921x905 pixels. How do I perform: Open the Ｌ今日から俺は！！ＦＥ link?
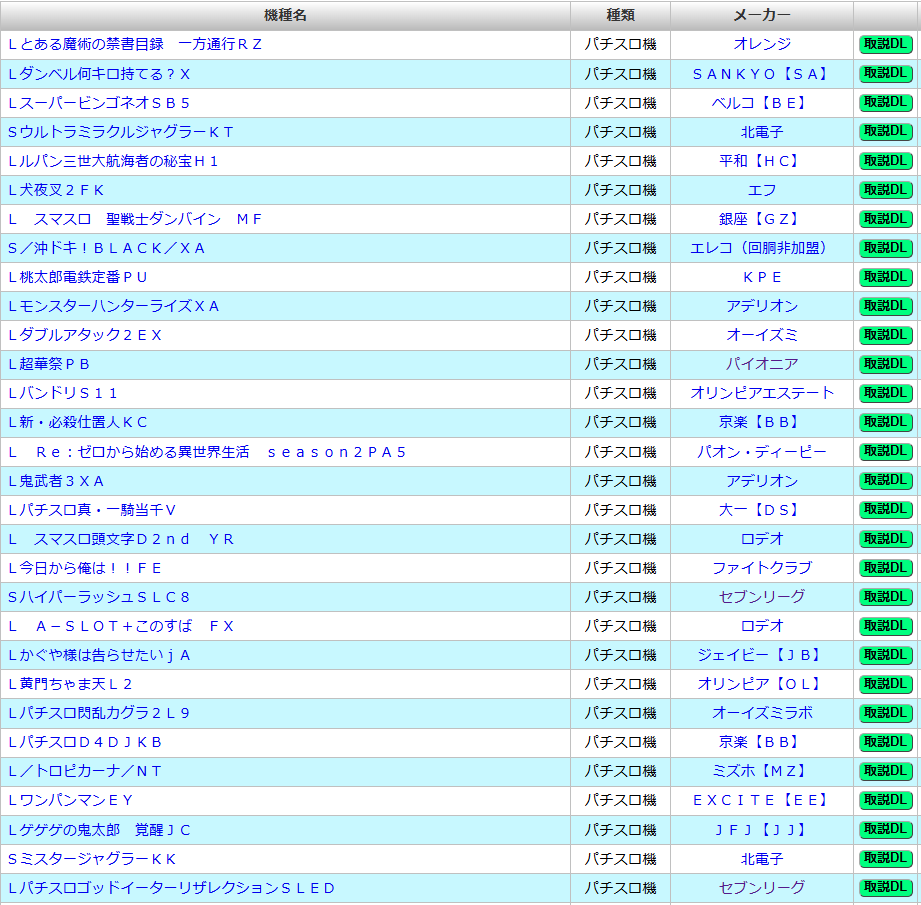(x=85, y=568)
